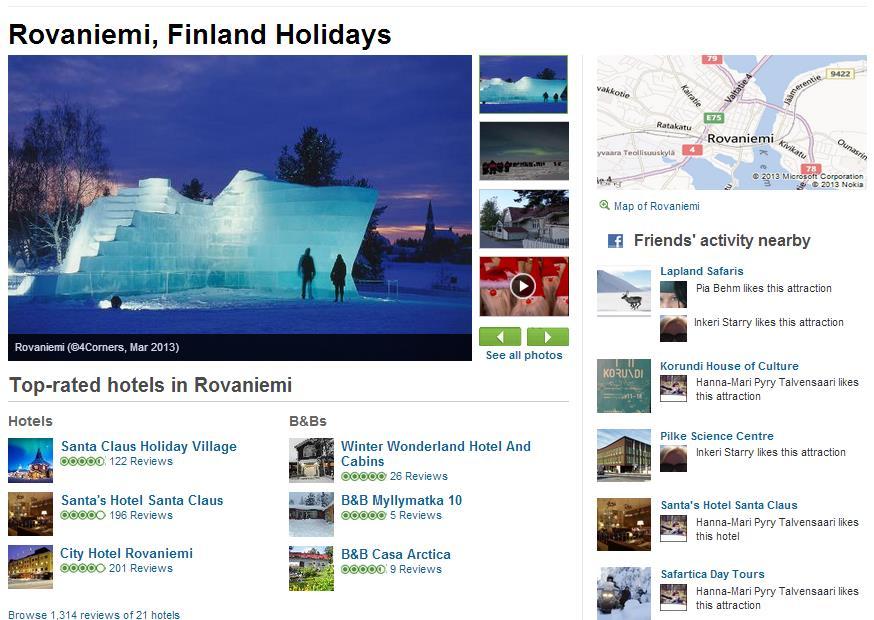Click the Rovaniemi map image
Image resolution: width=874 pixels, height=620 pixels.
click(x=731, y=122)
